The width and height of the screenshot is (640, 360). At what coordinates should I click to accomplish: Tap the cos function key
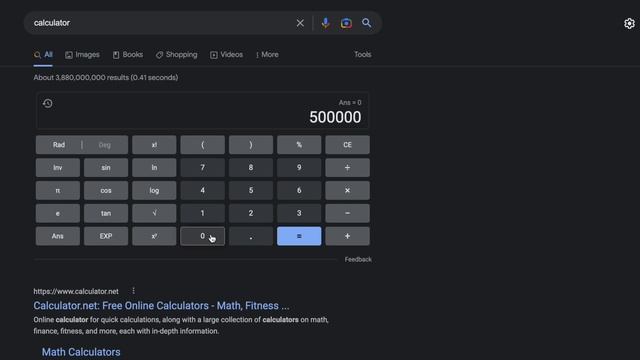coord(106,191)
